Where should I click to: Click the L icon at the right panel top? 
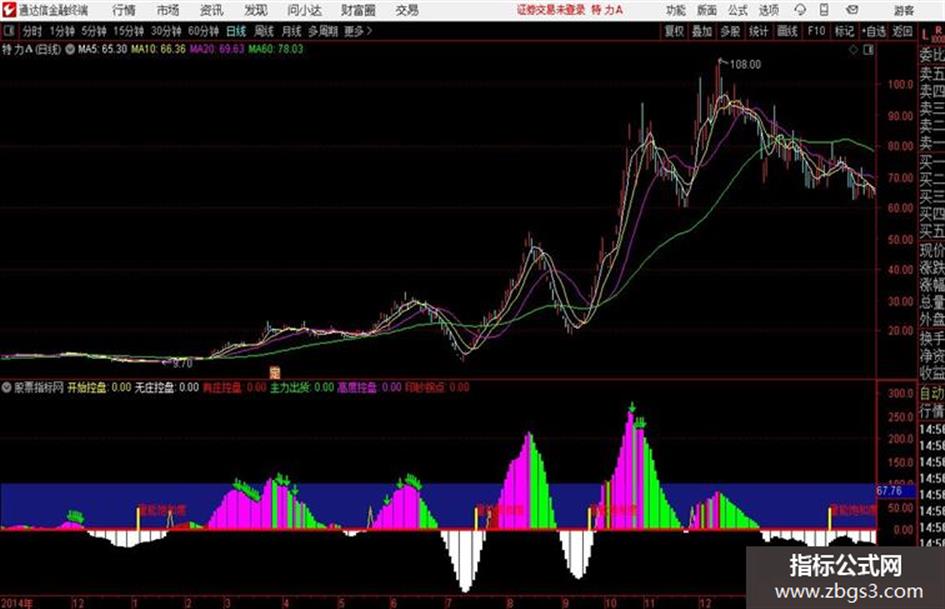[x=925, y=36]
